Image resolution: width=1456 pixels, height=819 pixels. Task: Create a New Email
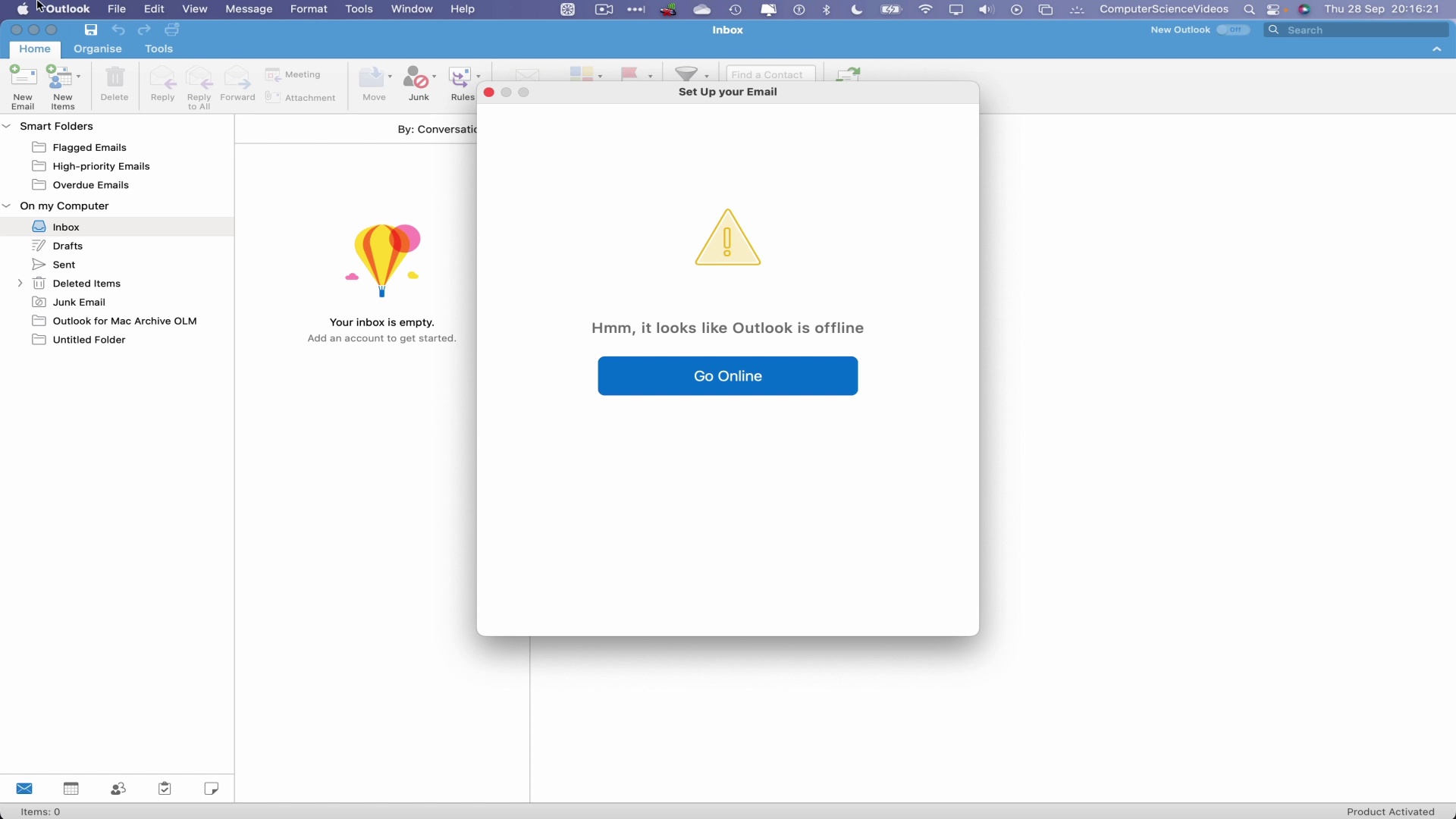[x=22, y=83]
